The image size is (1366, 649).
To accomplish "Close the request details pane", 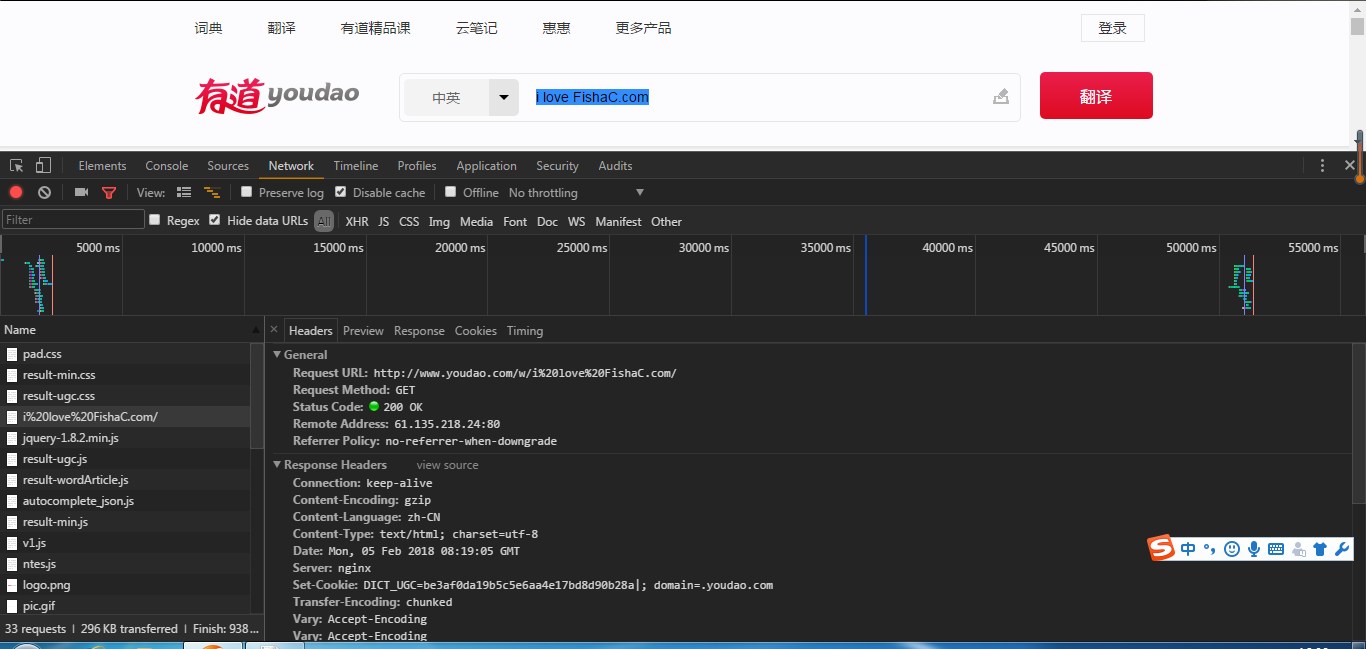I will coord(273,330).
